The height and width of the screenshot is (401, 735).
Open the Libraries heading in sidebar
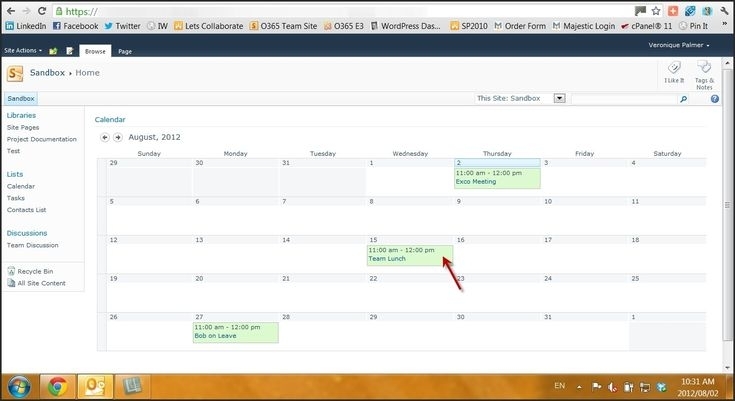click(x=21, y=115)
